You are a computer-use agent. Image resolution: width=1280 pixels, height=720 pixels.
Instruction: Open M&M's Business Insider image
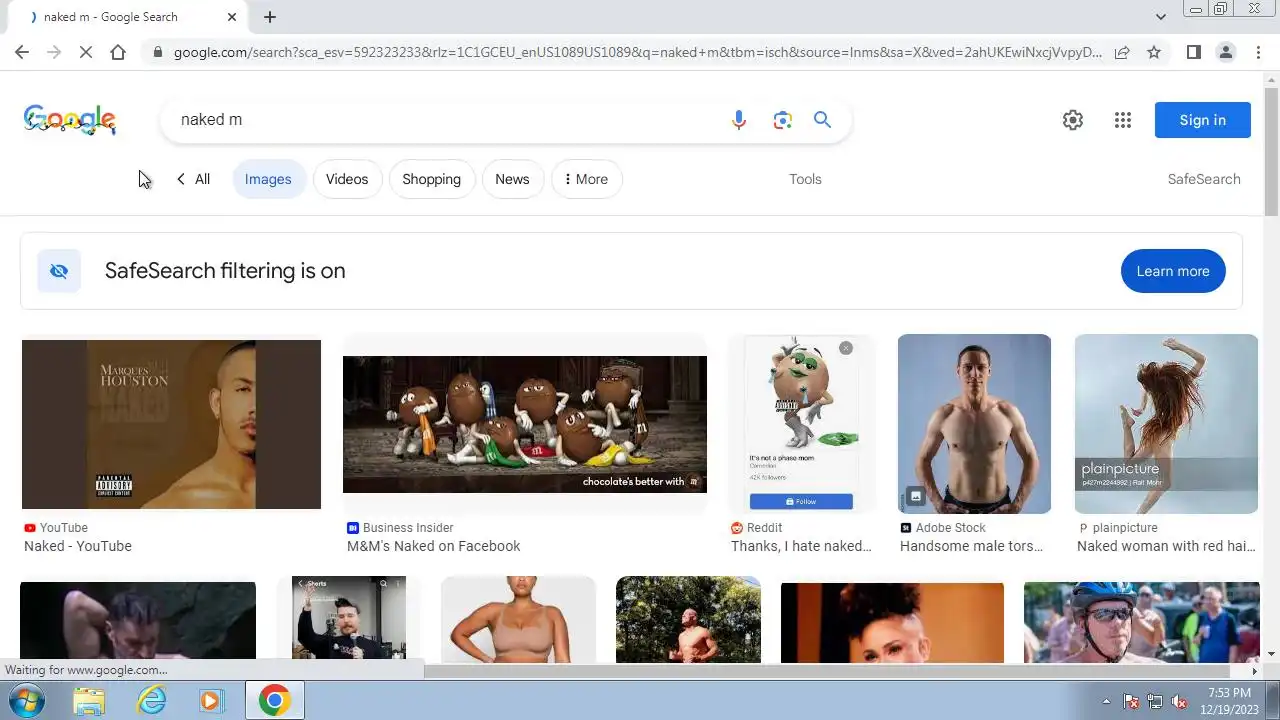tap(525, 424)
